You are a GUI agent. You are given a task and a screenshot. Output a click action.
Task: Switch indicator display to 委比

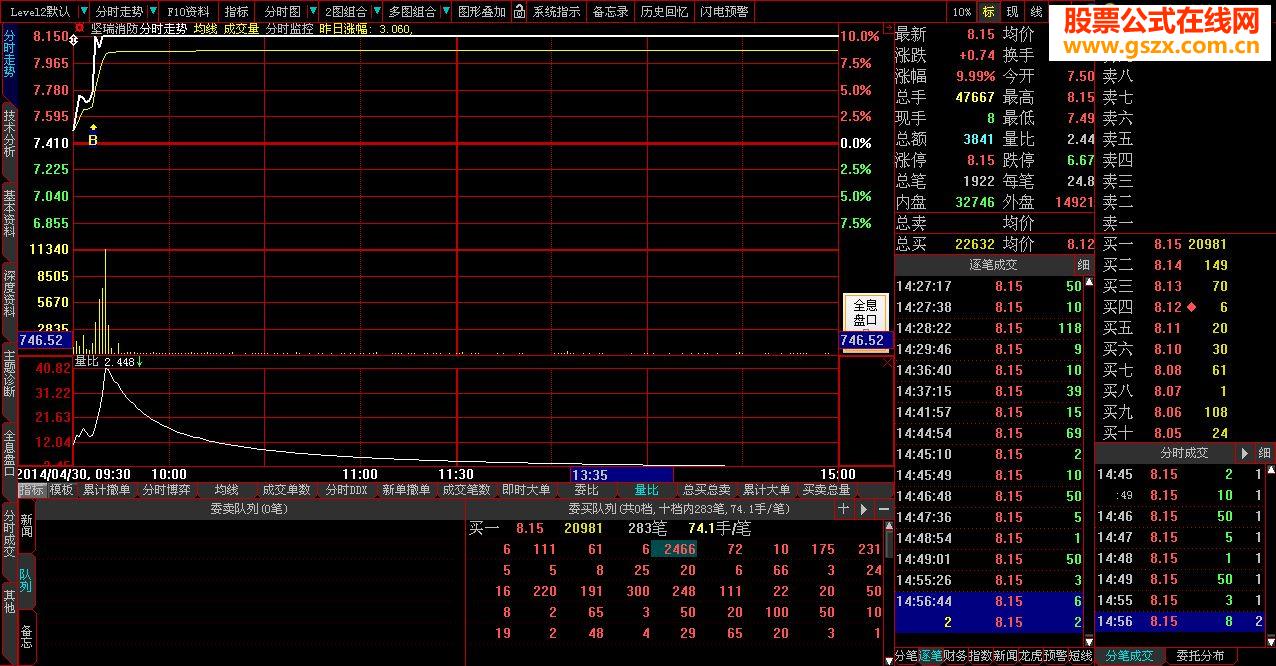coord(587,490)
